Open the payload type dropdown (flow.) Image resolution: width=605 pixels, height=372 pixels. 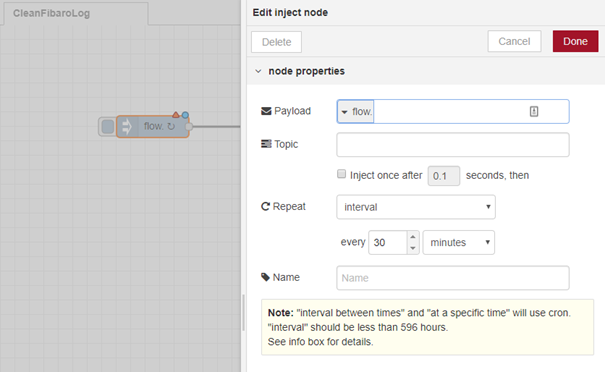click(x=355, y=112)
